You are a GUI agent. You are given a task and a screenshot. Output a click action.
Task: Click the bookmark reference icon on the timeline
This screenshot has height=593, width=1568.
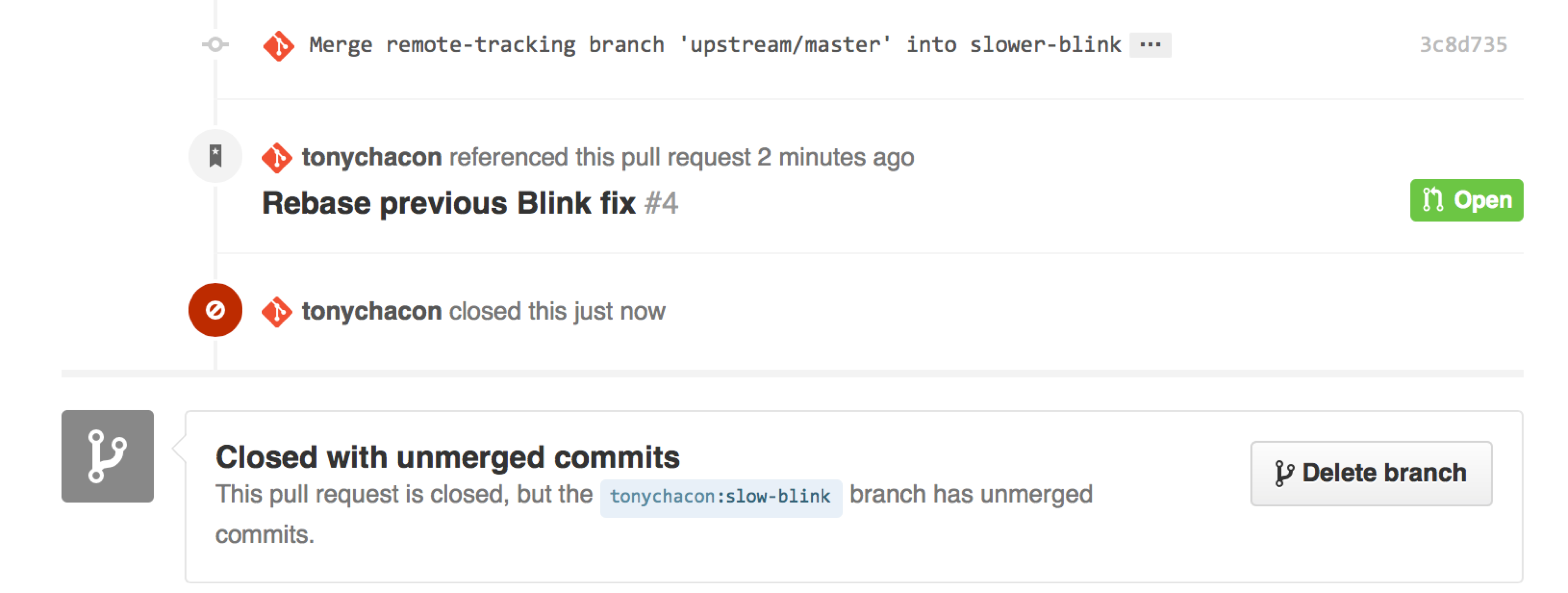pos(215,156)
